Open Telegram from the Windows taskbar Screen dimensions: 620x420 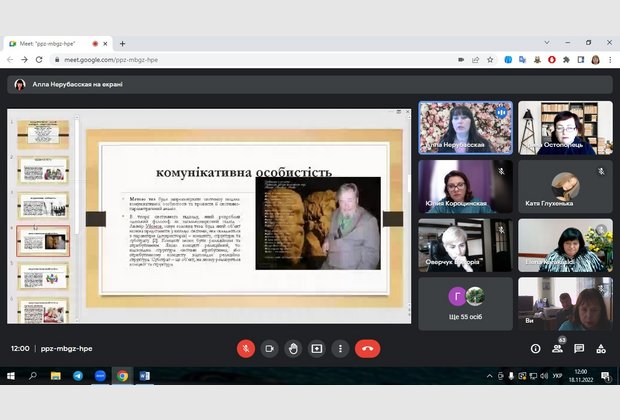(78, 376)
